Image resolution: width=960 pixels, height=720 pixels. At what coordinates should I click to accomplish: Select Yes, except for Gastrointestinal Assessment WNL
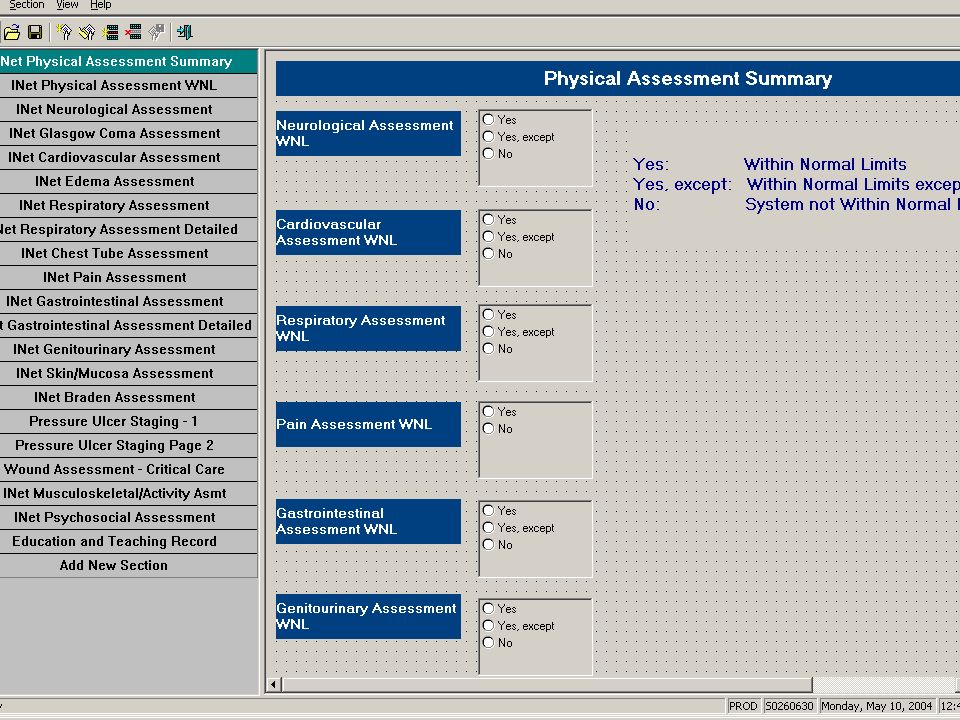click(488, 527)
